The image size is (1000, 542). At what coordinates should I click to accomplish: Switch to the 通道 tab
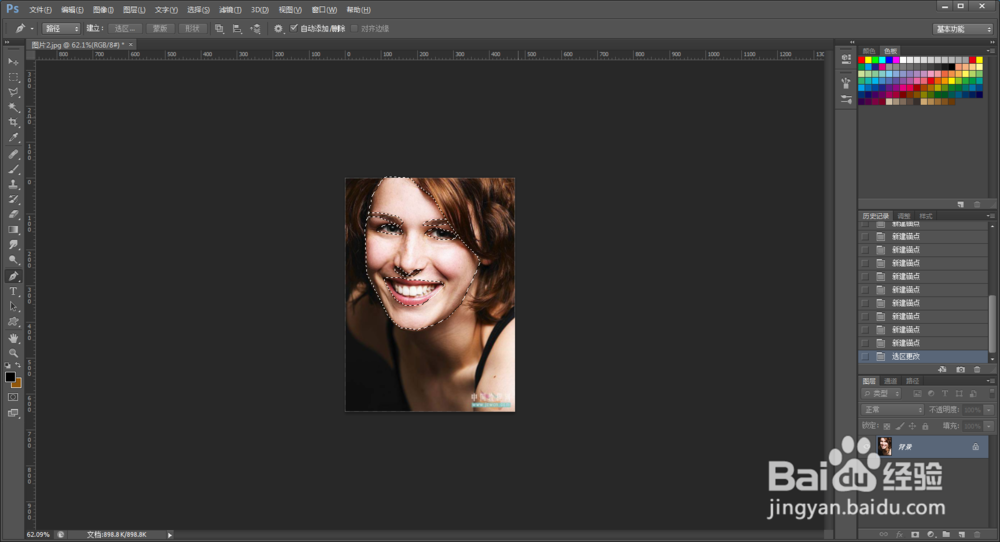point(891,381)
